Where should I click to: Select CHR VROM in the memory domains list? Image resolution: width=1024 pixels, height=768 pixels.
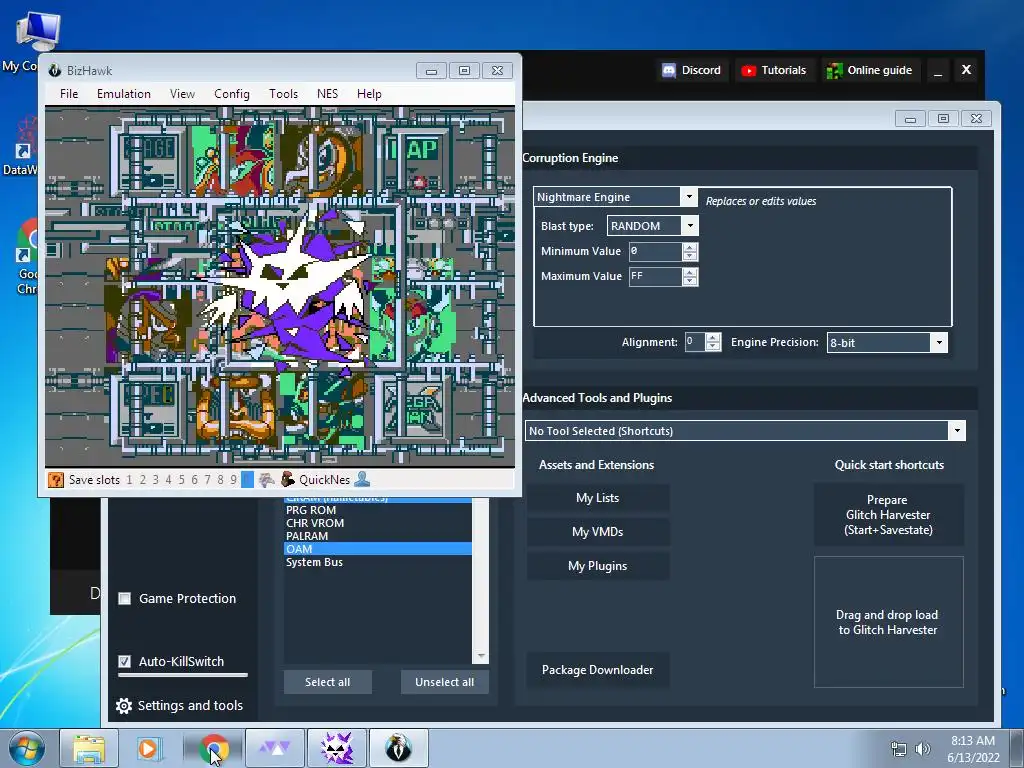[377, 524]
